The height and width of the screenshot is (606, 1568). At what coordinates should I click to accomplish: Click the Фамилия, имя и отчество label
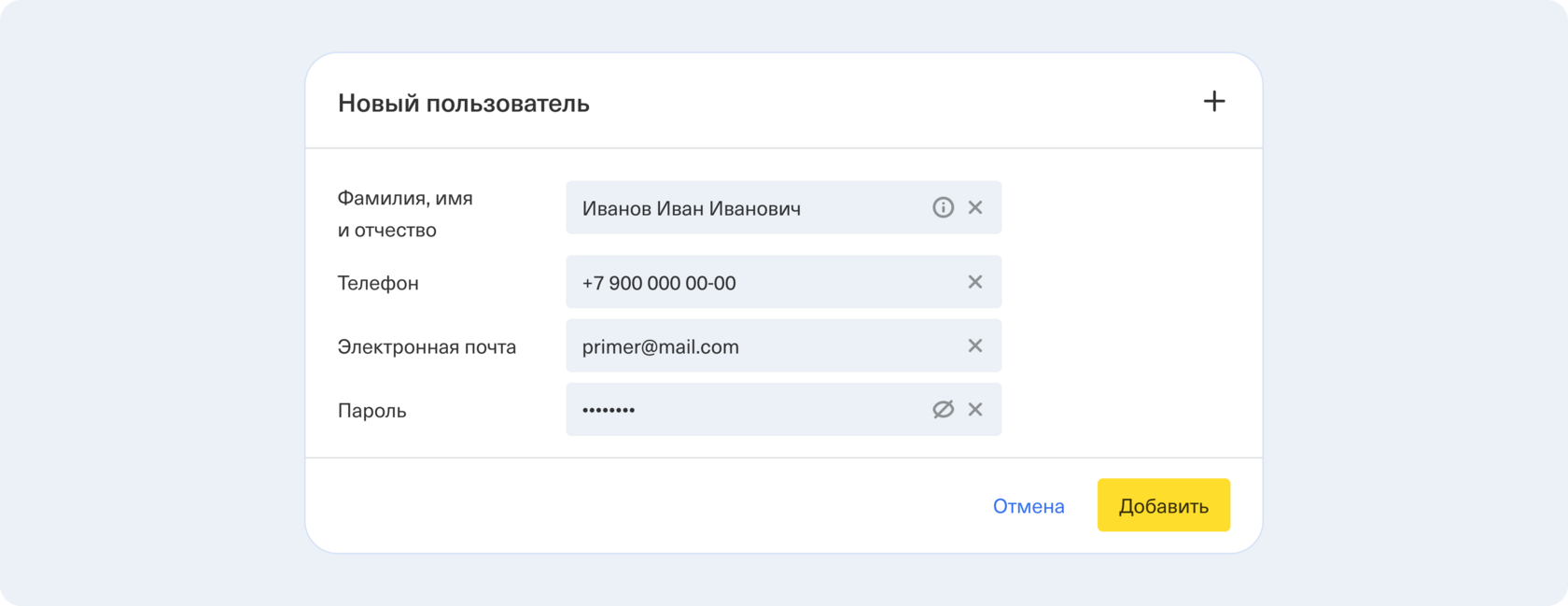(x=405, y=214)
